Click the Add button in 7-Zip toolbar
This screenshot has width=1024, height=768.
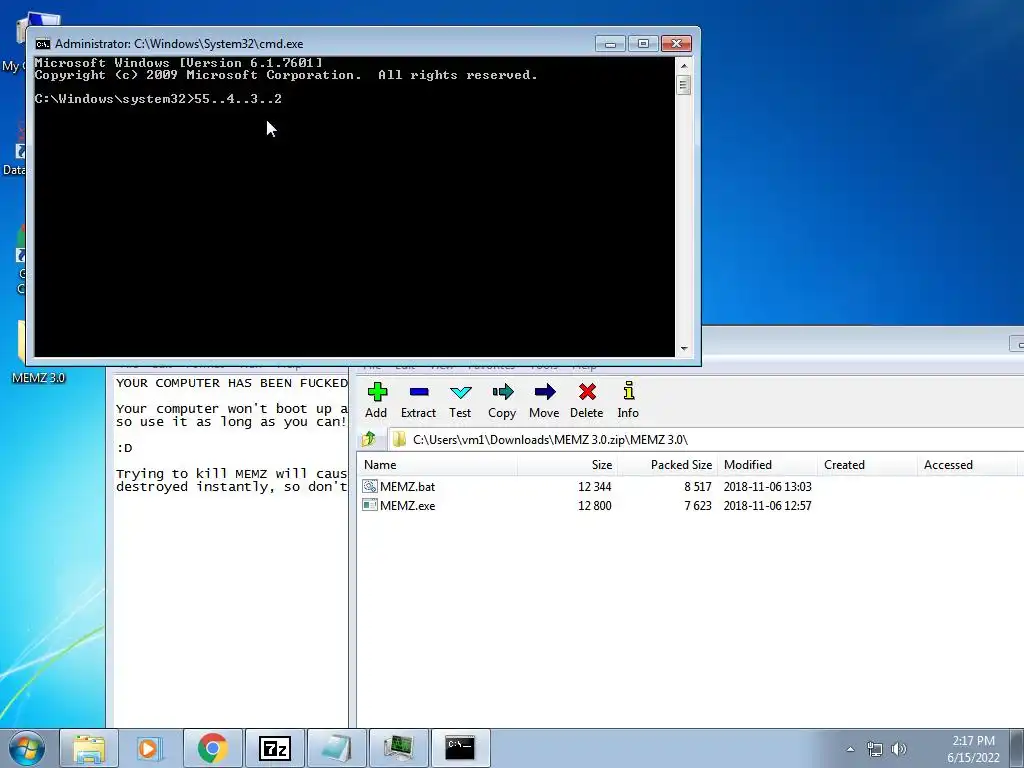coord(376,400)
